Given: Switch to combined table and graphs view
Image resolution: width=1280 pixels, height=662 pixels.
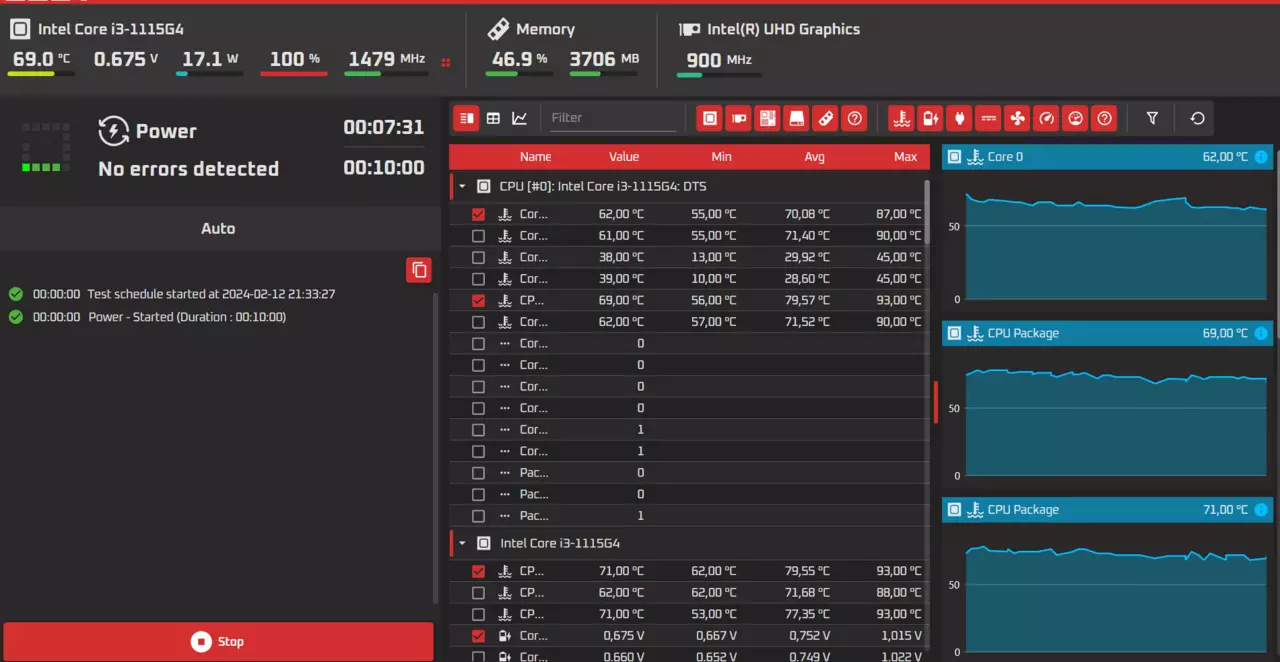Looking at the screenshot, I should point(466,118).
